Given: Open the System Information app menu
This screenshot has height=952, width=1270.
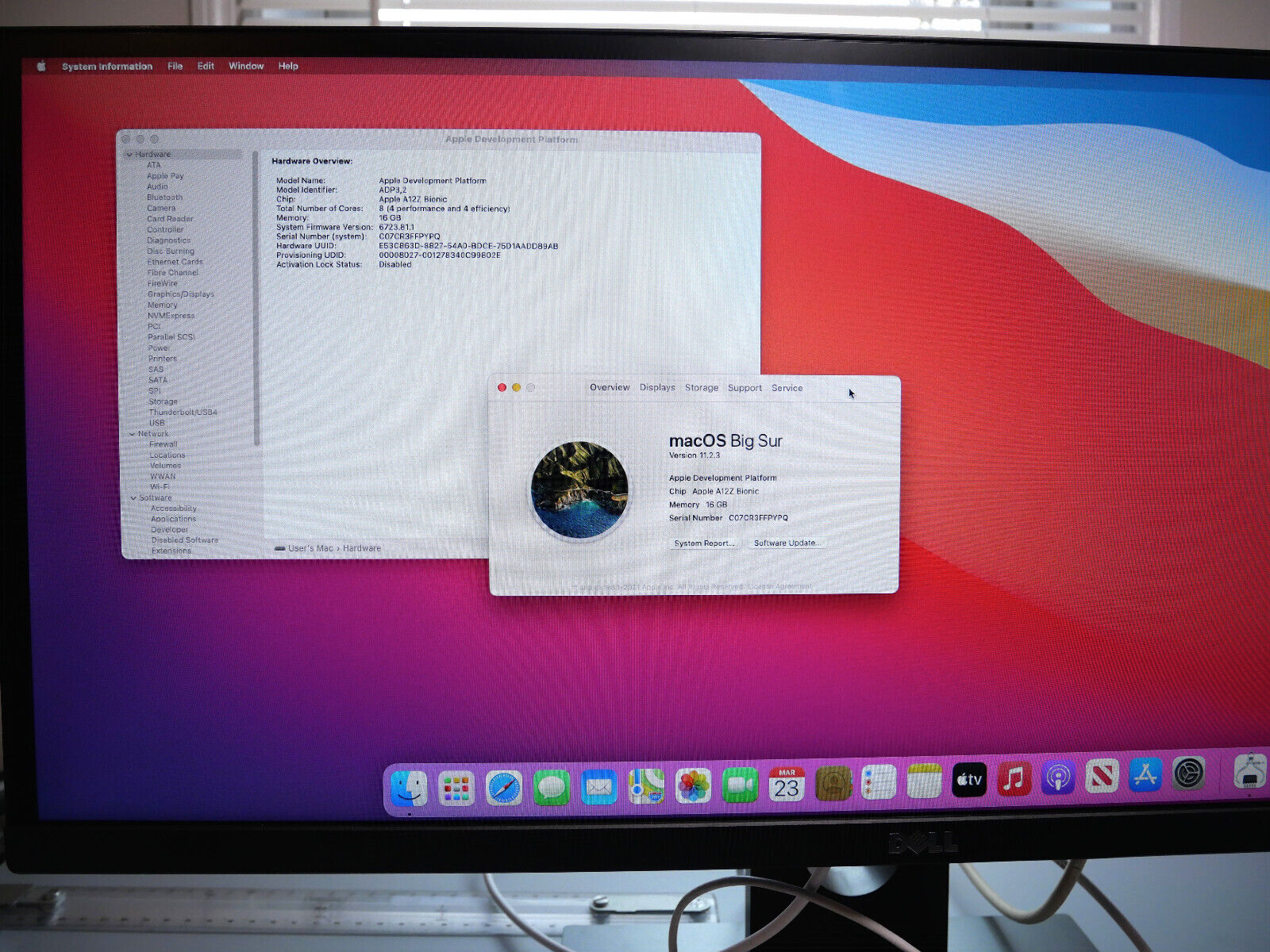Looking at the screenshot, I should tap(107, 67).
